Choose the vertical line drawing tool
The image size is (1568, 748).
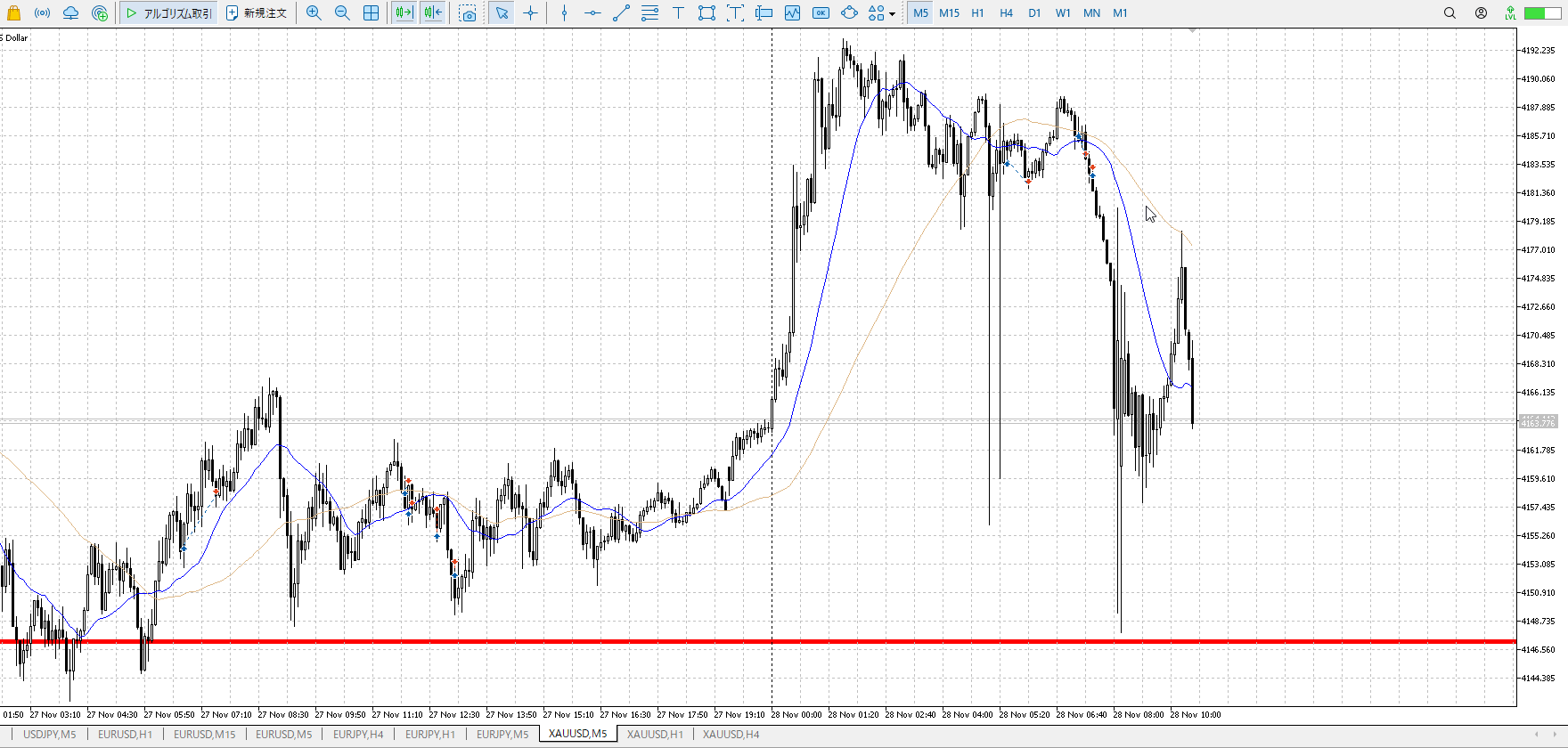tap(564, 13)
